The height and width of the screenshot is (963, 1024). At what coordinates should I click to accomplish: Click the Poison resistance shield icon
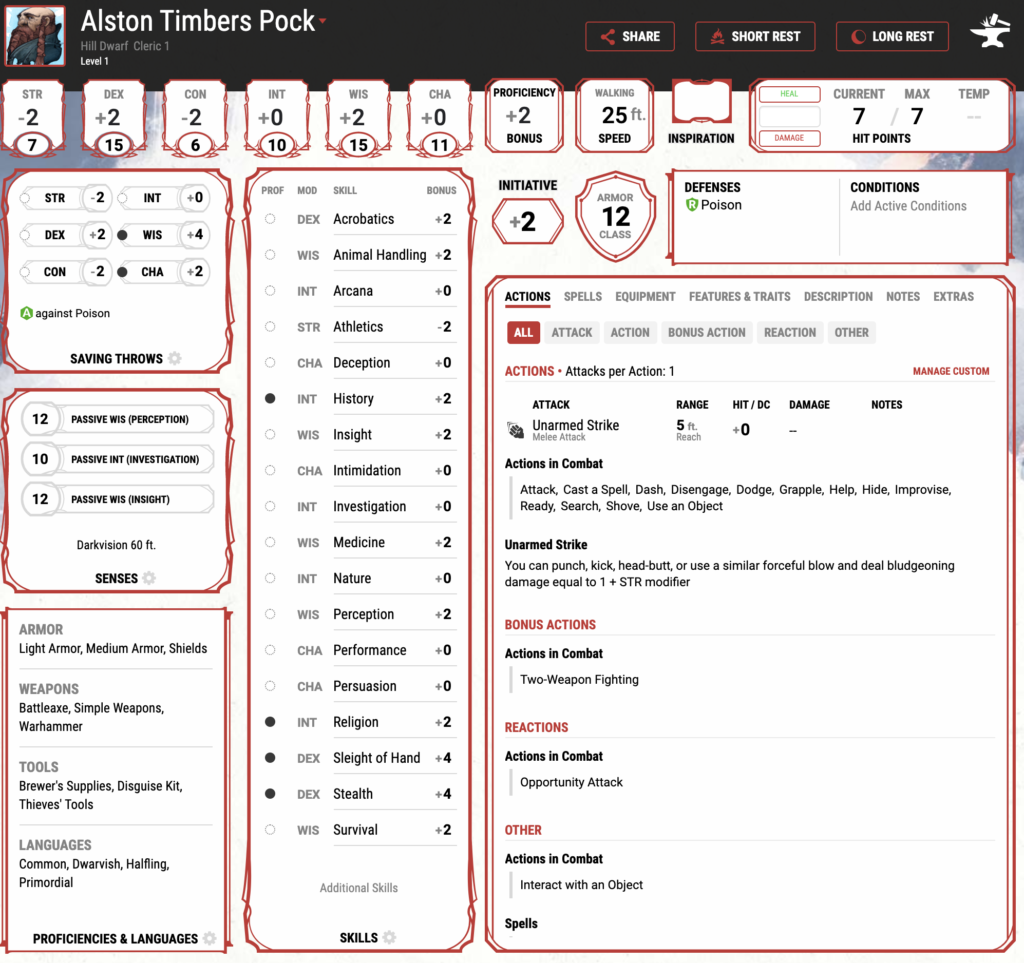(691, 205)
